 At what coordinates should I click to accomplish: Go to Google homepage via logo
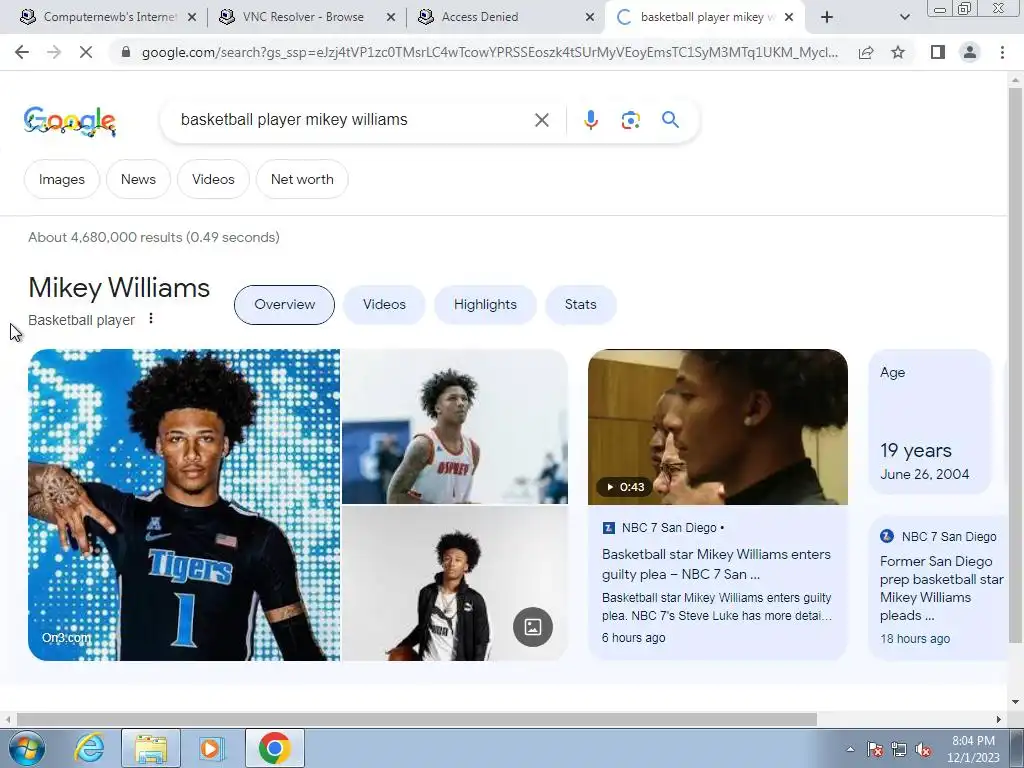pos(70,121)
